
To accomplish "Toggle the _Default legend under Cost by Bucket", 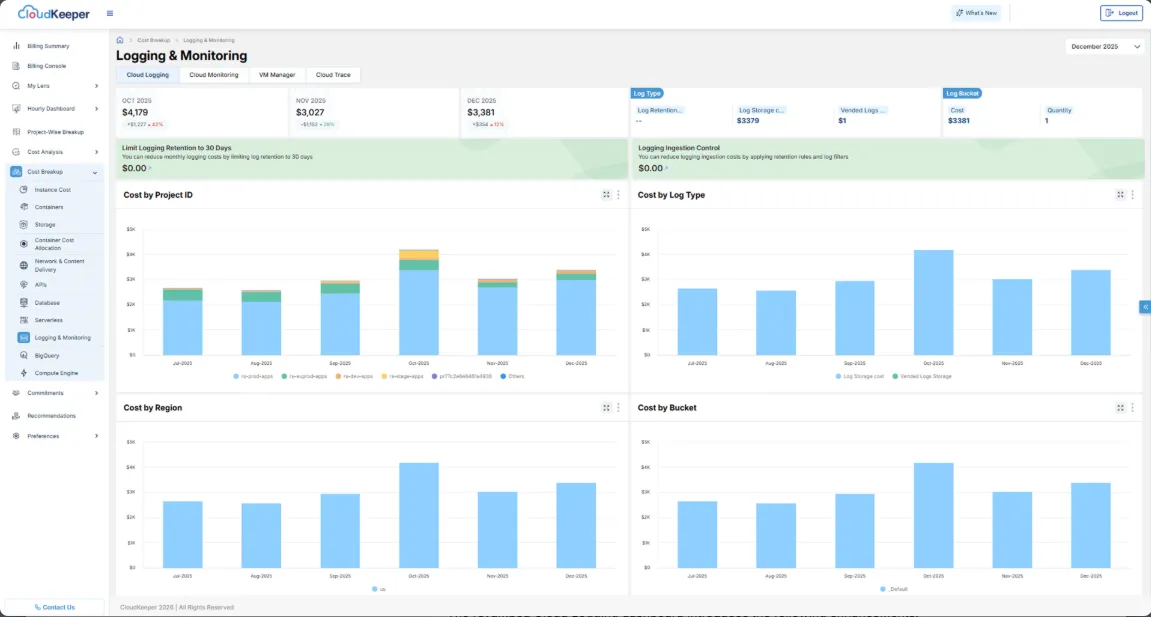I will click(x=894, y=589).
